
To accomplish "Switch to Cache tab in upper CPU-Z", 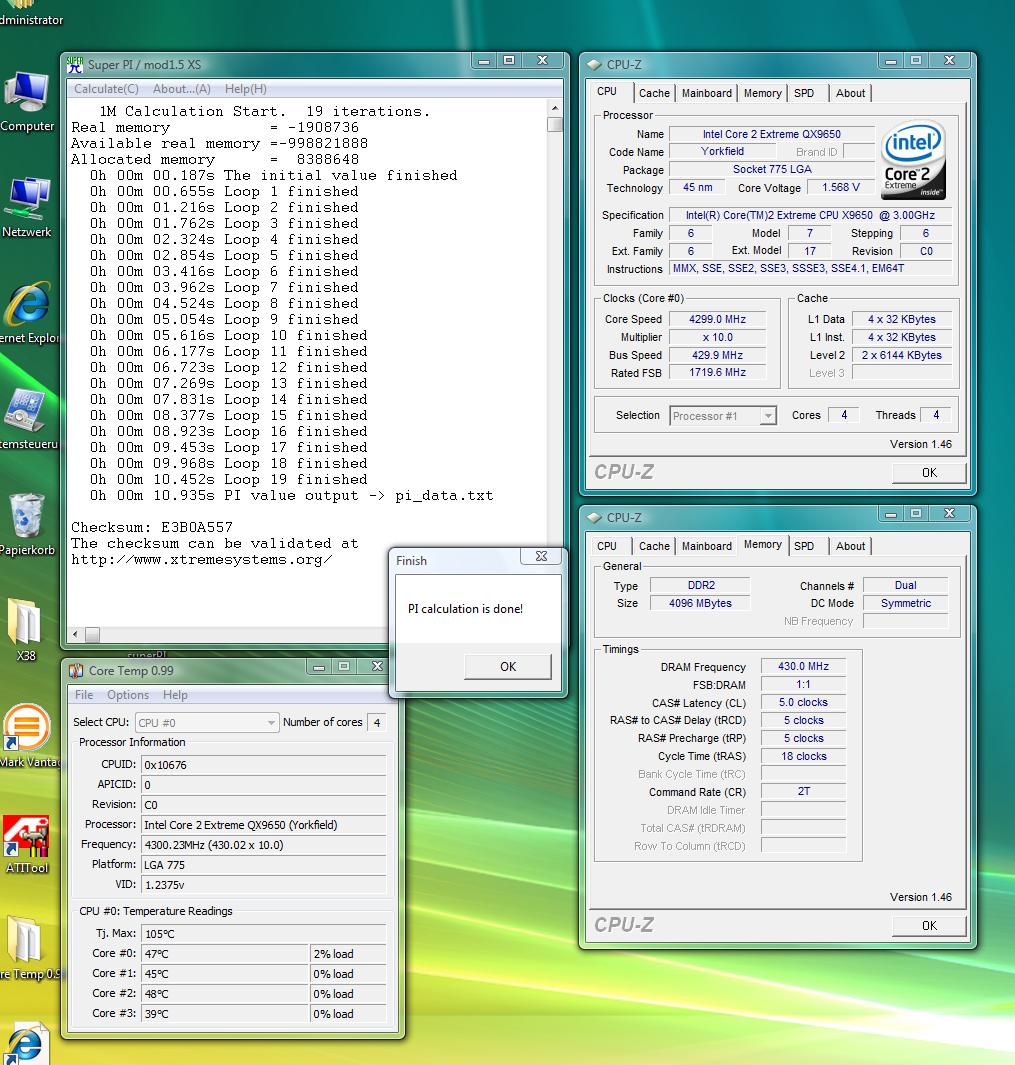I will [654, 93].
